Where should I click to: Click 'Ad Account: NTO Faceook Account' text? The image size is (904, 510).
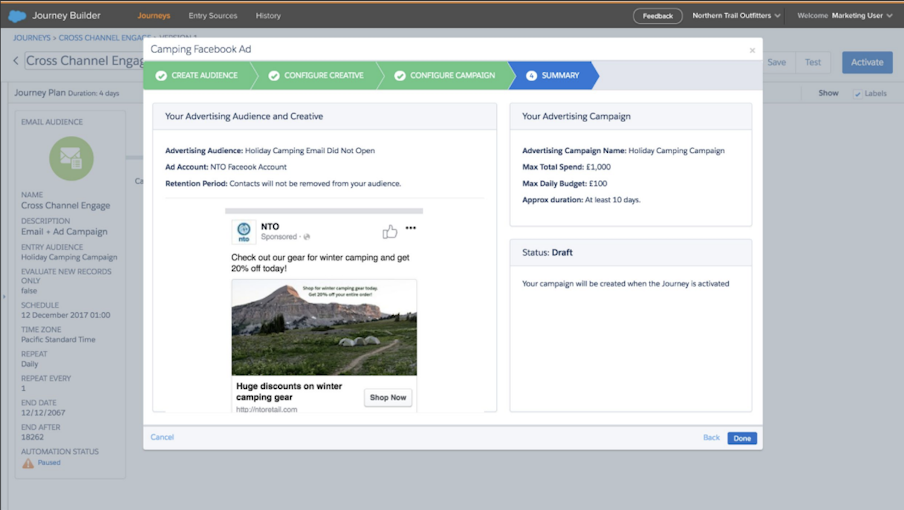tap(226, 167)
